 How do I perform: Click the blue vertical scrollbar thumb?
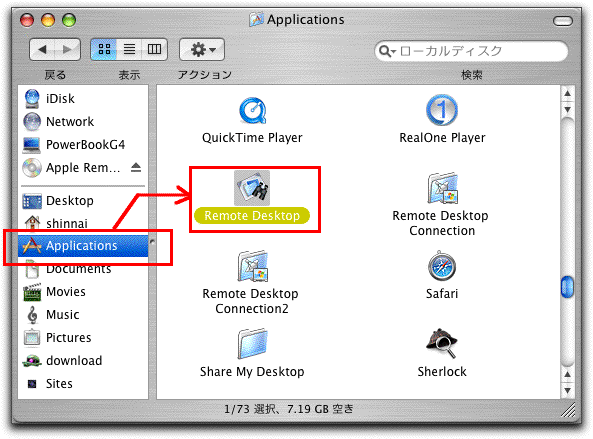(x=567, y=287)
